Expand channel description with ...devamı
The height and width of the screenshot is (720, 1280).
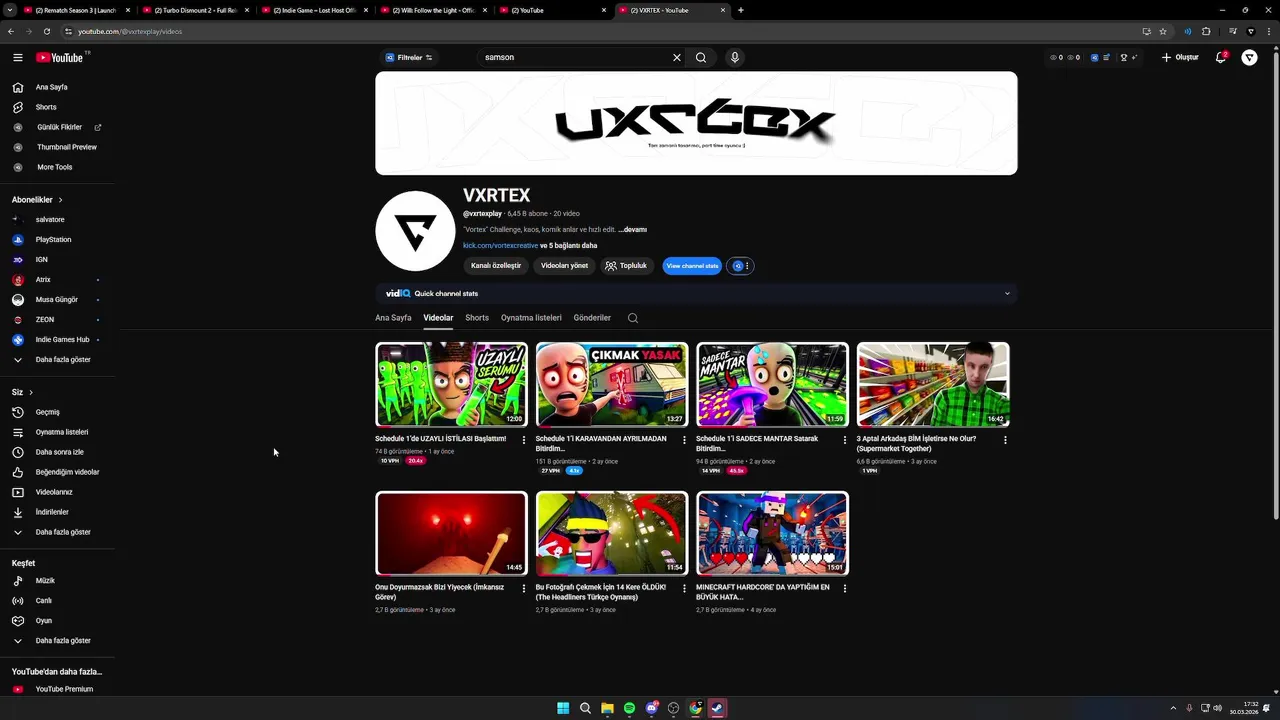632,230
